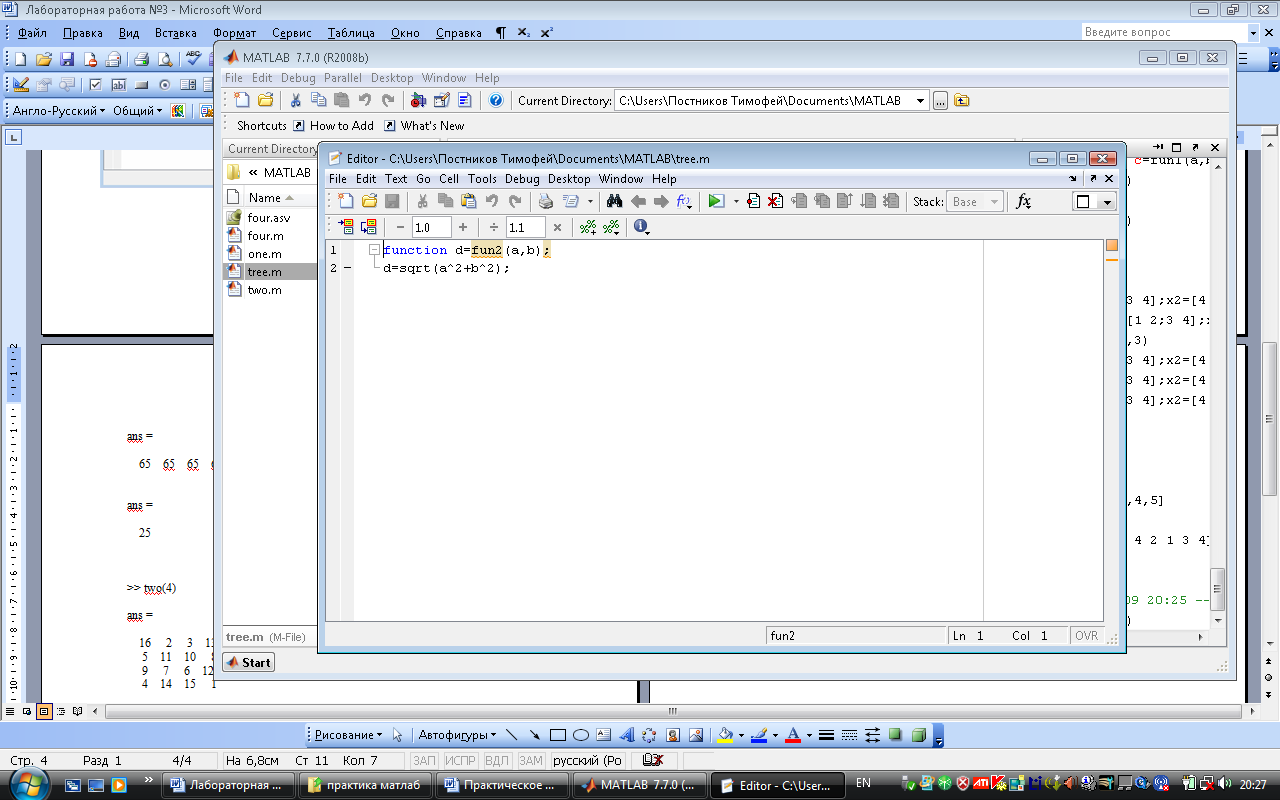
Task: Click the 1.0 increment value field
Action: pyautogui.click(x=432, y=227)
